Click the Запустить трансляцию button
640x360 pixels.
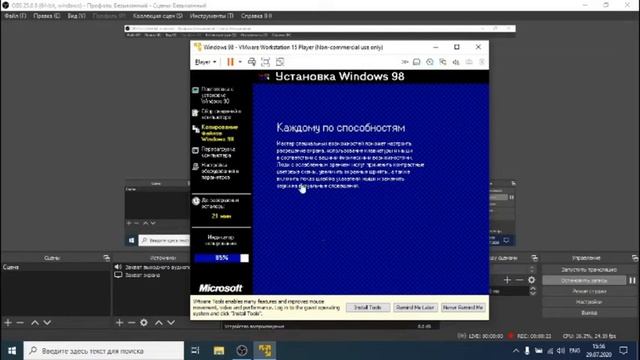point(589,270)
